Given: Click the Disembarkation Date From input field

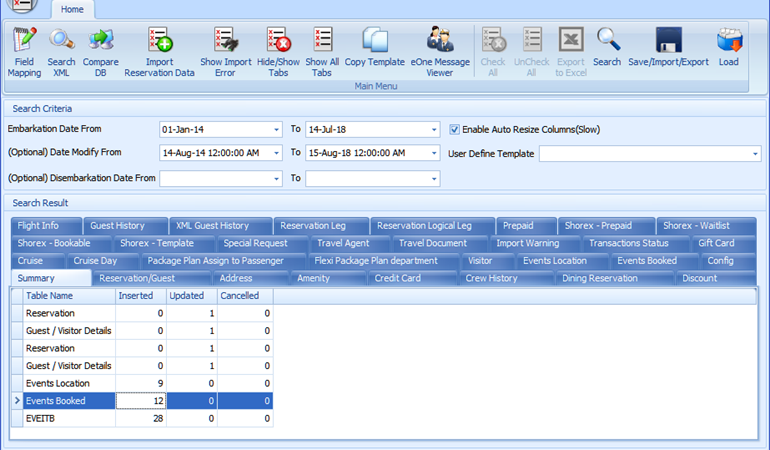Looking at the screenshot, I should pyautogui.click(x=215, y=179).
